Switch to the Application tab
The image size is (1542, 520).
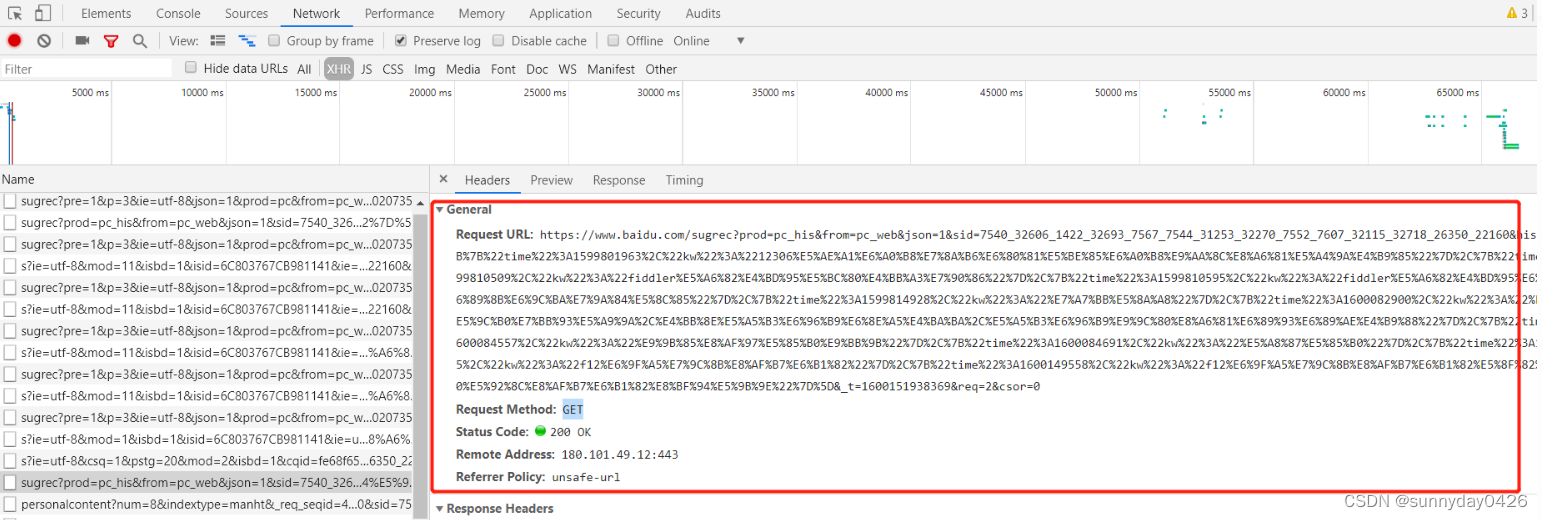(560, 13)
